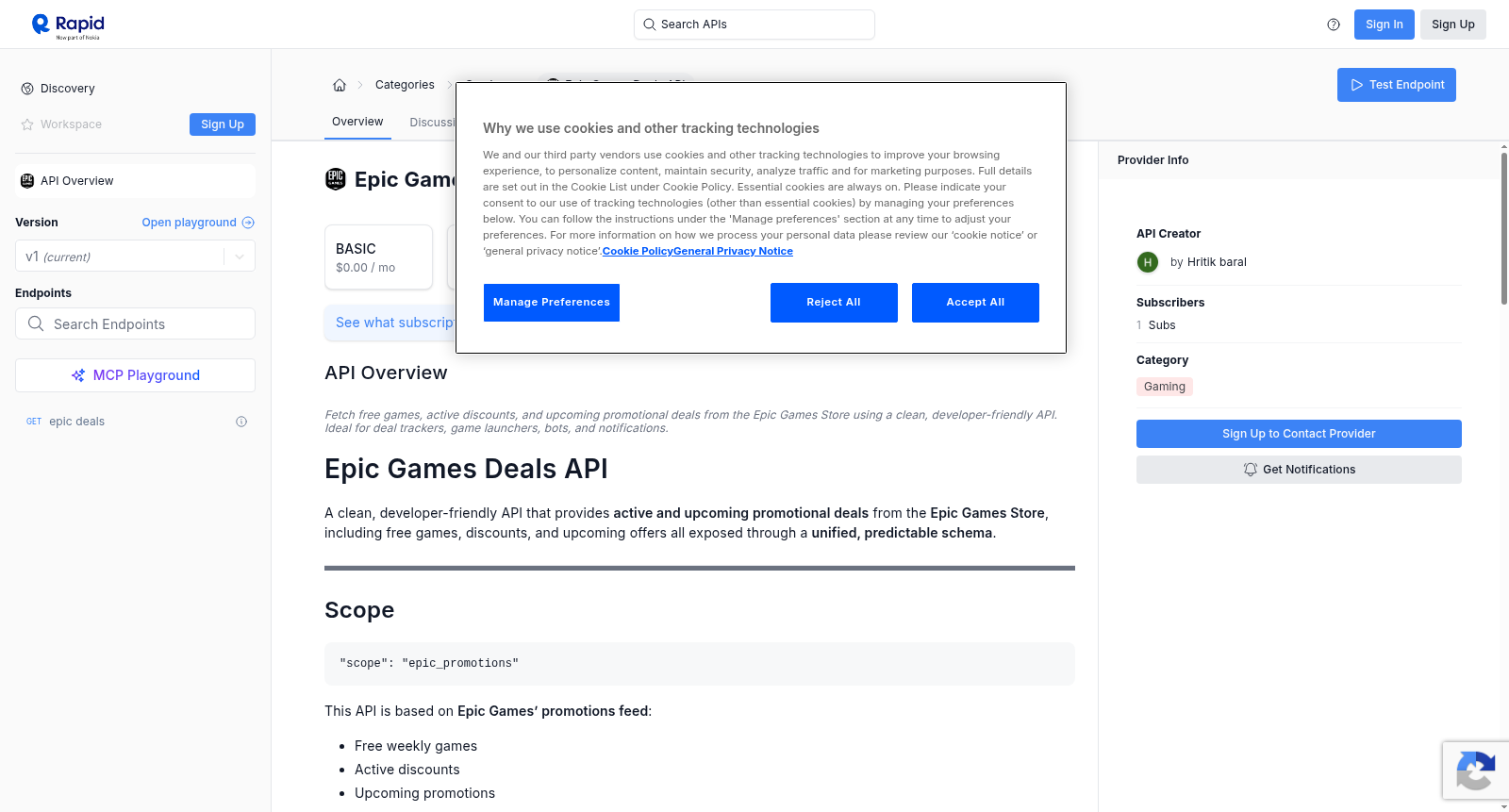Select the BASIC pricing plan card

pos(379,257)
